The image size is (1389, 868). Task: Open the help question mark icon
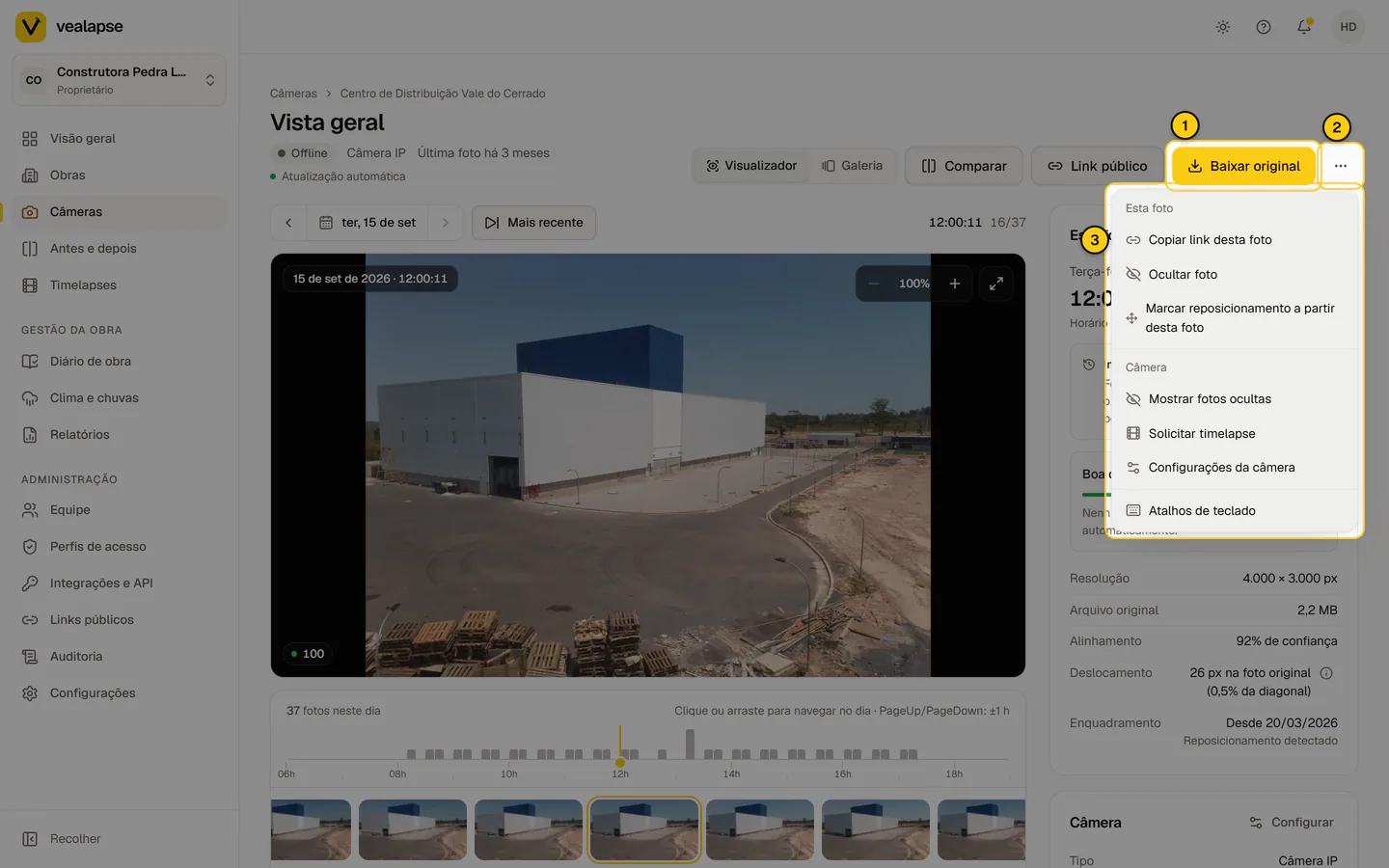pos(1264,27)
